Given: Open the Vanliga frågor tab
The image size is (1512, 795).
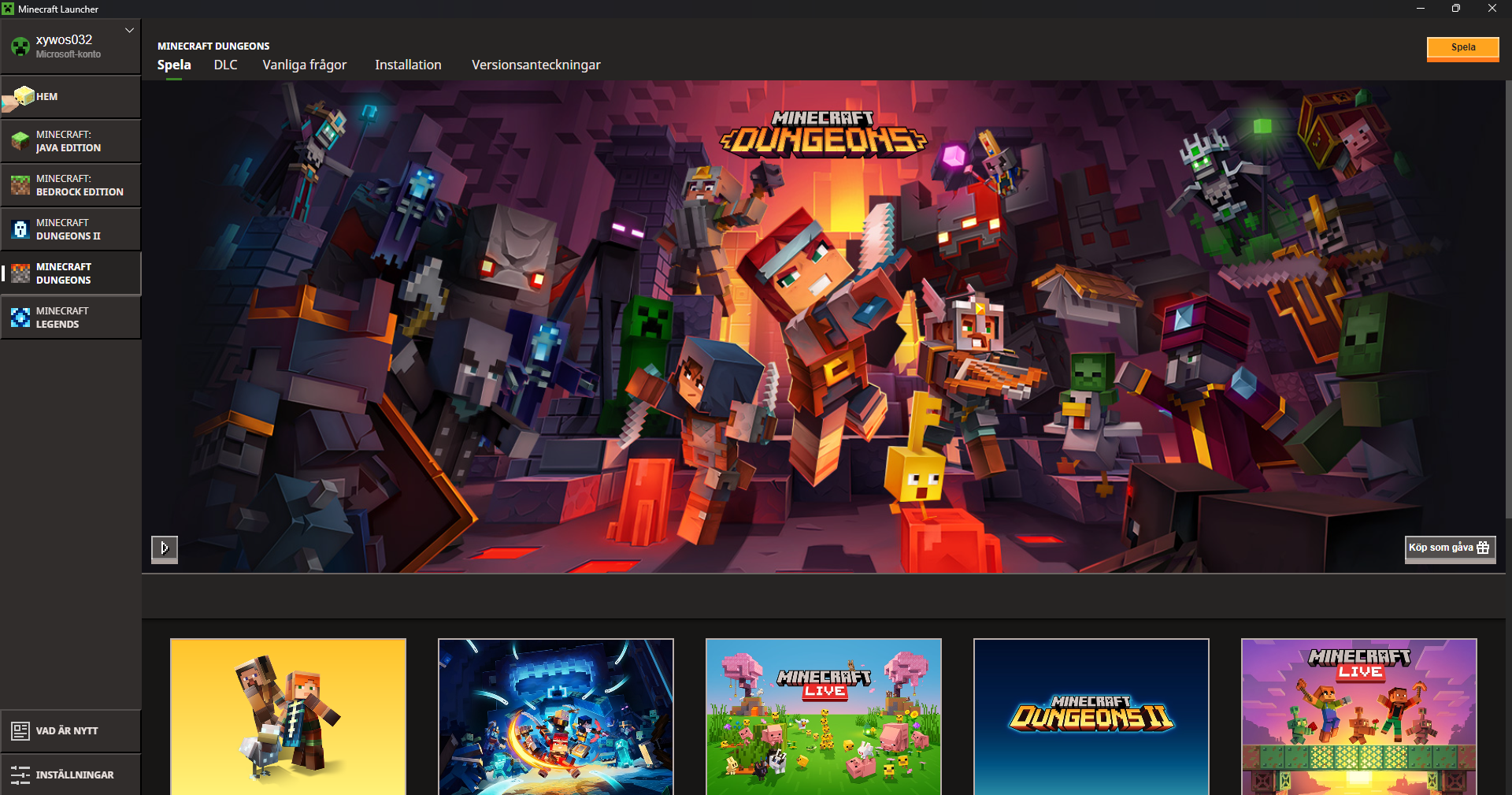Looking at the screenshot, I should [x=305, y=65].
